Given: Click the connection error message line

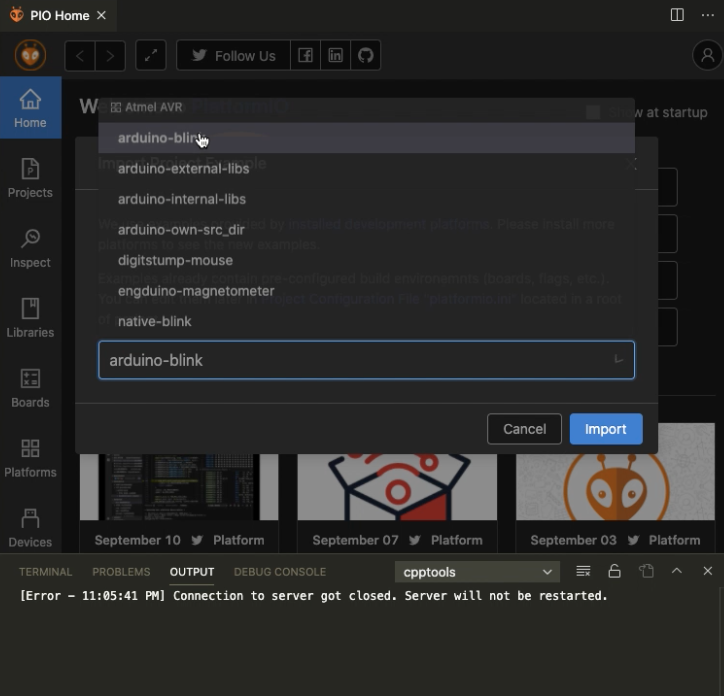Looking at the screenshot, I should point(314,596).
